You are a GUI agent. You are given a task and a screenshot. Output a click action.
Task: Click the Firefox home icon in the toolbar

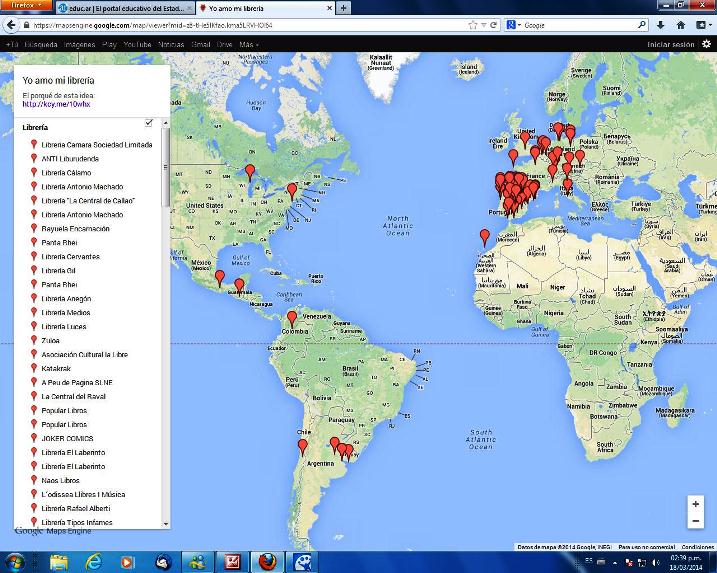(x=681, y=24)
